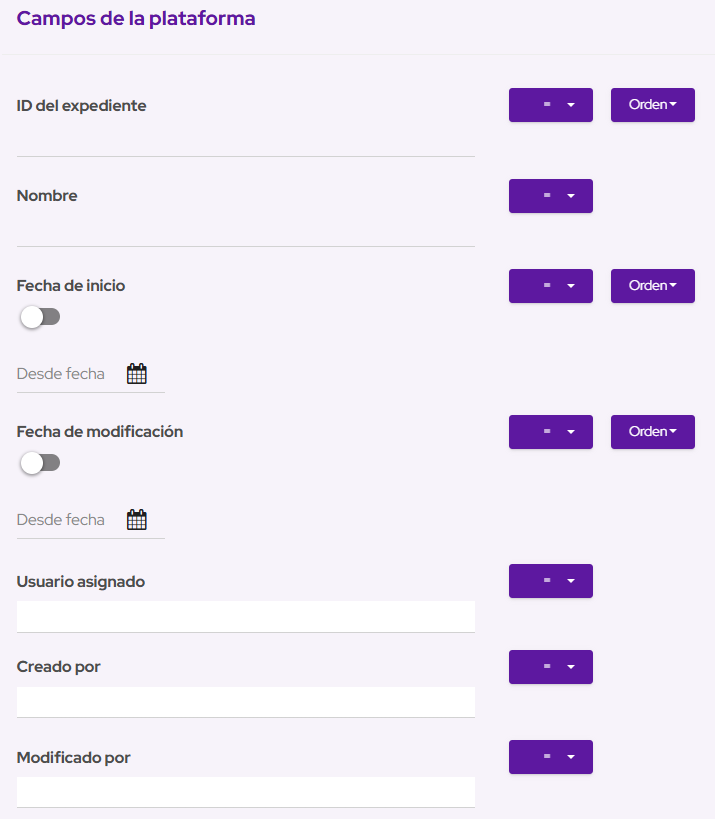Expand Orden menu for Fecha de modificación
715x819 pixels.
pos(653,432)
